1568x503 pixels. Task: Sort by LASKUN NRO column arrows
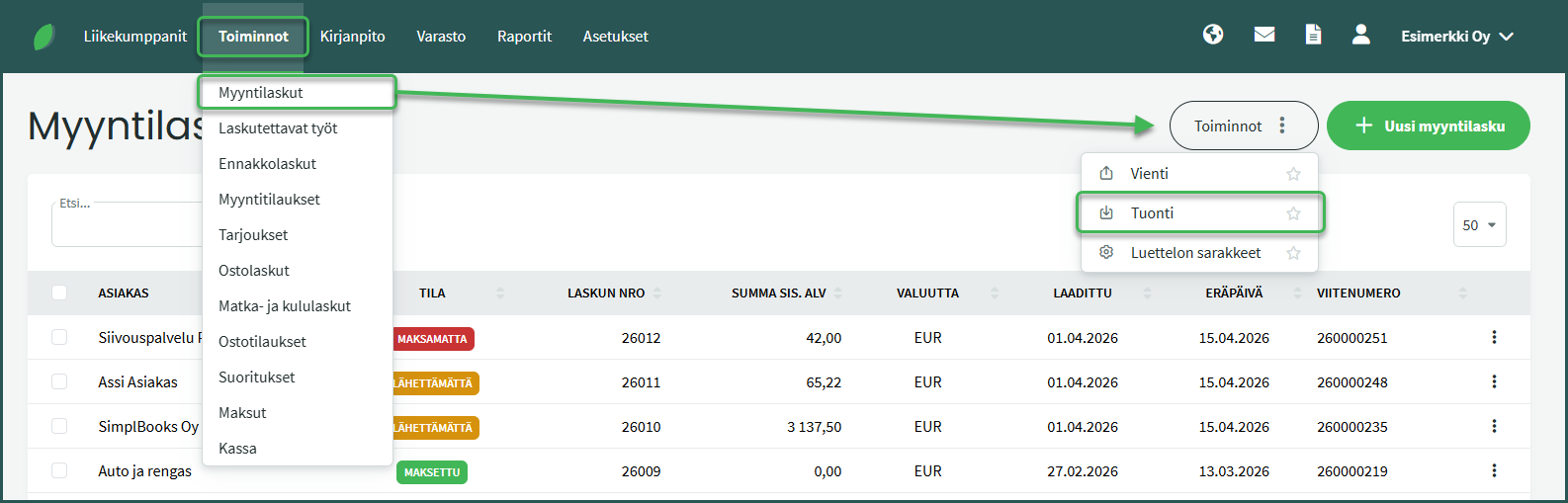point(657,293)
